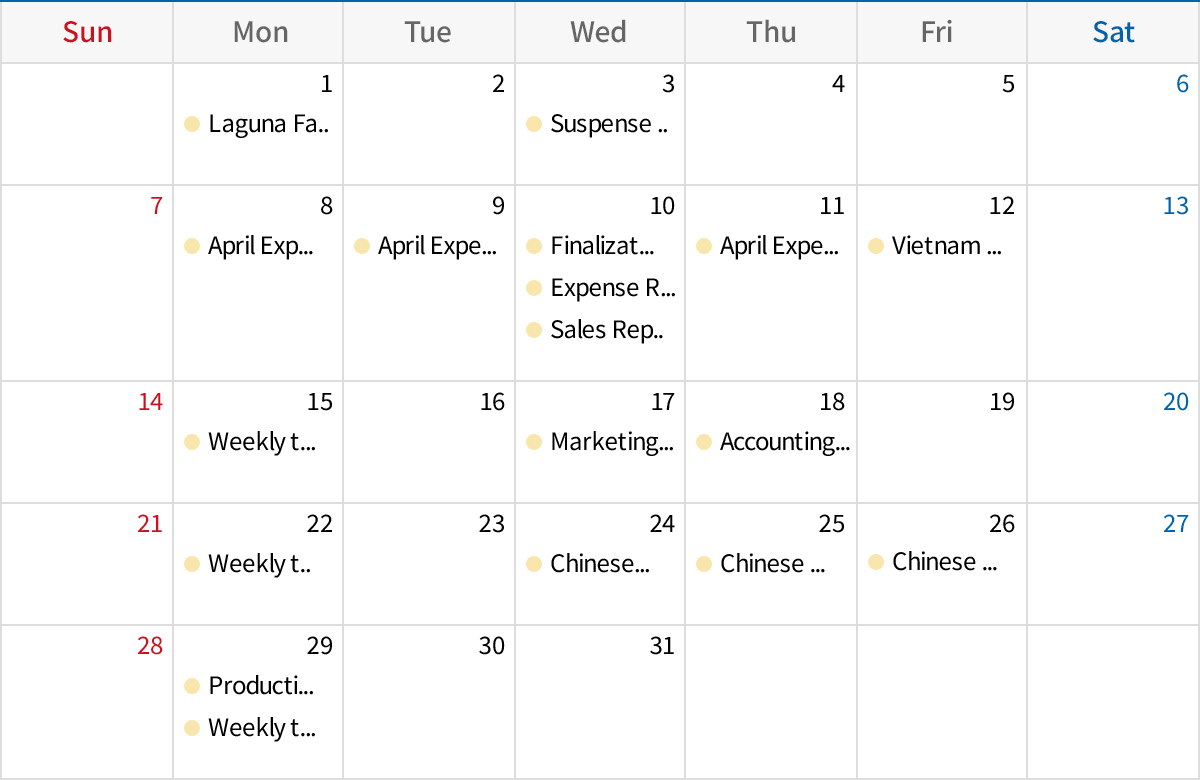Click the dot beside Marketing event on day 17
1200x780 pixels.
(x=533, y=441)
